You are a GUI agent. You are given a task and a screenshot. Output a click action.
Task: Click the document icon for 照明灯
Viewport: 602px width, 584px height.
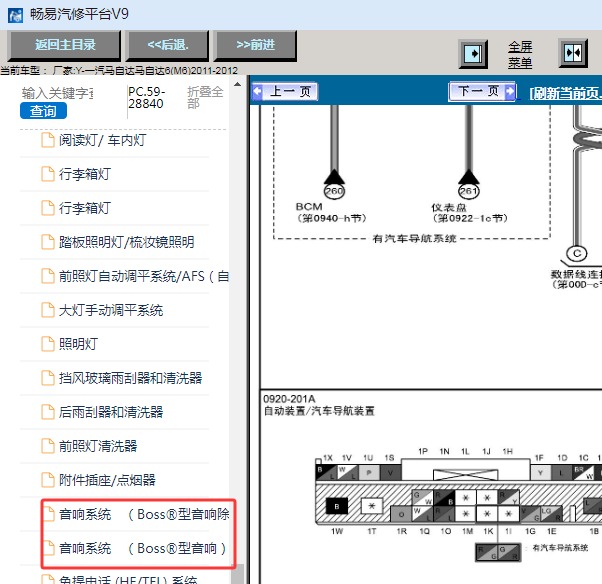click(x=48, y=344)
